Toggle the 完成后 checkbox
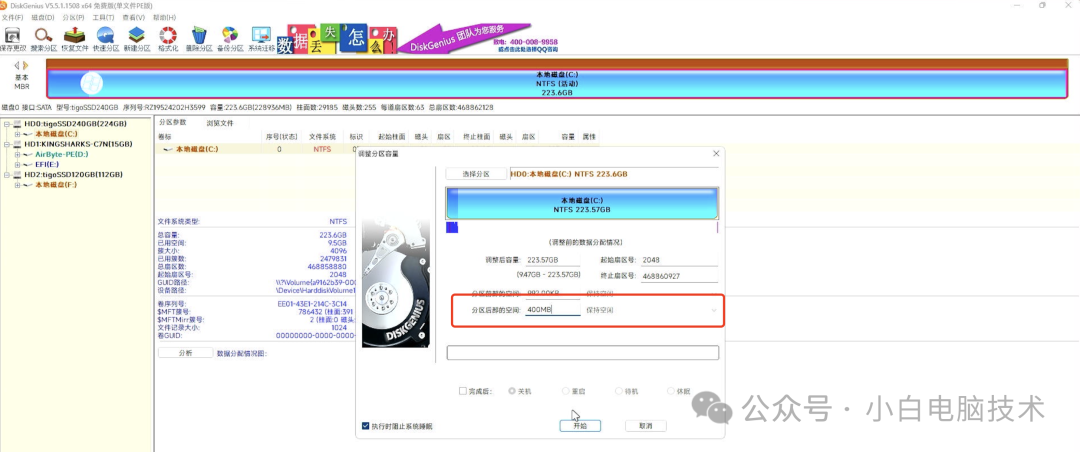Screen dimensions: 1080x452 463,391
